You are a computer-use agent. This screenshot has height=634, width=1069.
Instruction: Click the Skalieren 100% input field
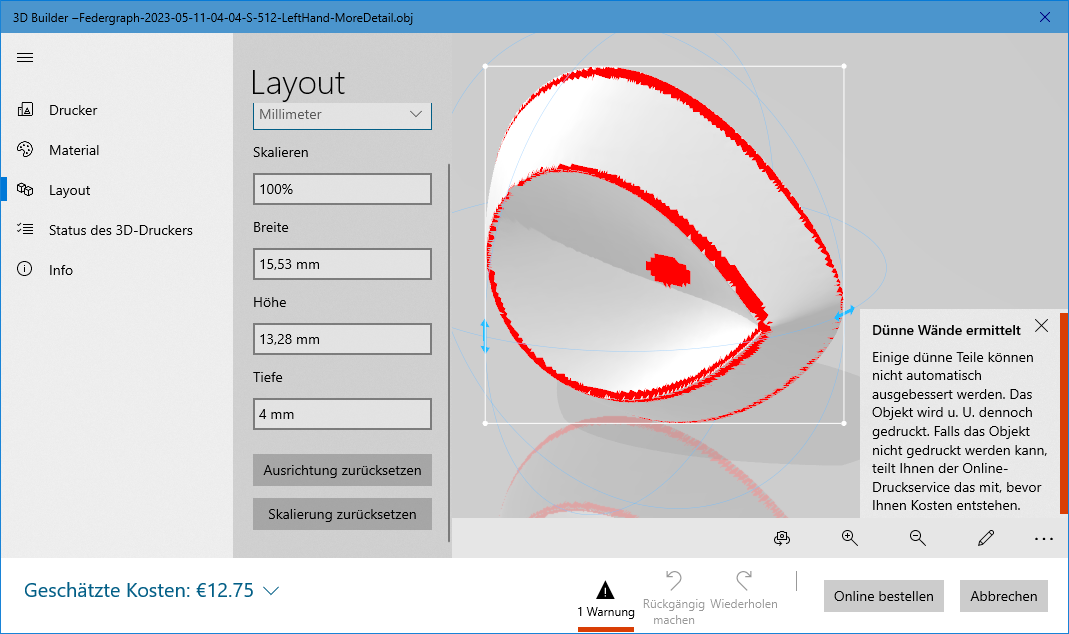342,189
